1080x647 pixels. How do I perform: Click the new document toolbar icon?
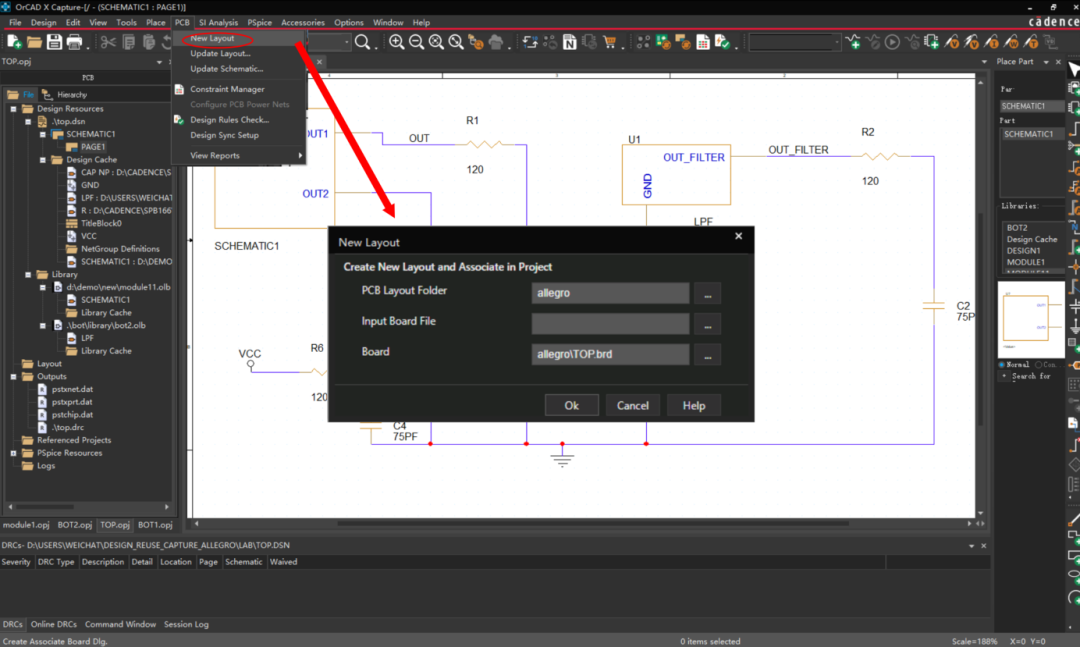pos(14,42)
